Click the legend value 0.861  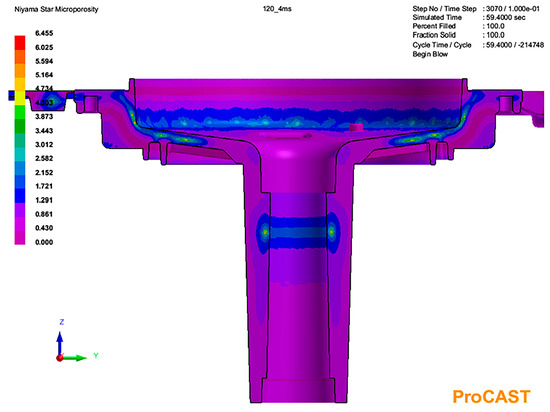[x=44, y=214]
